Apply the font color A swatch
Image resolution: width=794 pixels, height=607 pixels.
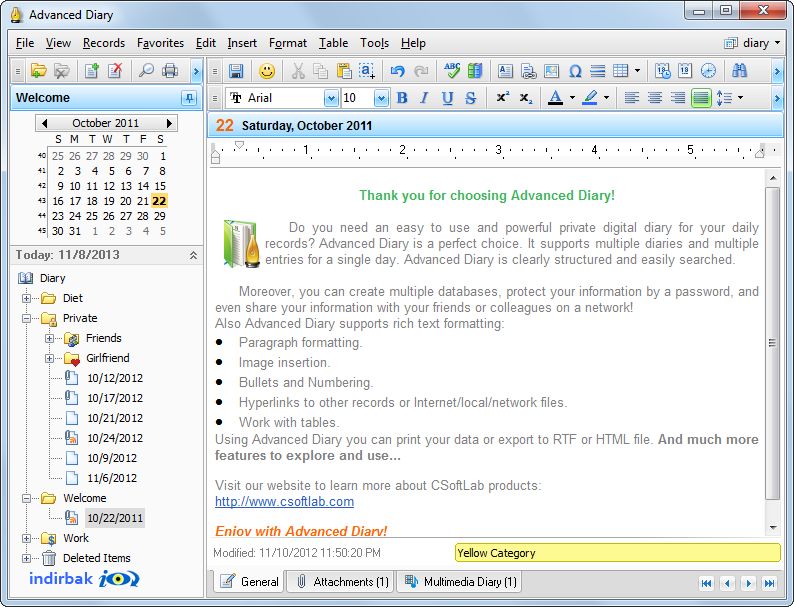(x=555, y=98)
